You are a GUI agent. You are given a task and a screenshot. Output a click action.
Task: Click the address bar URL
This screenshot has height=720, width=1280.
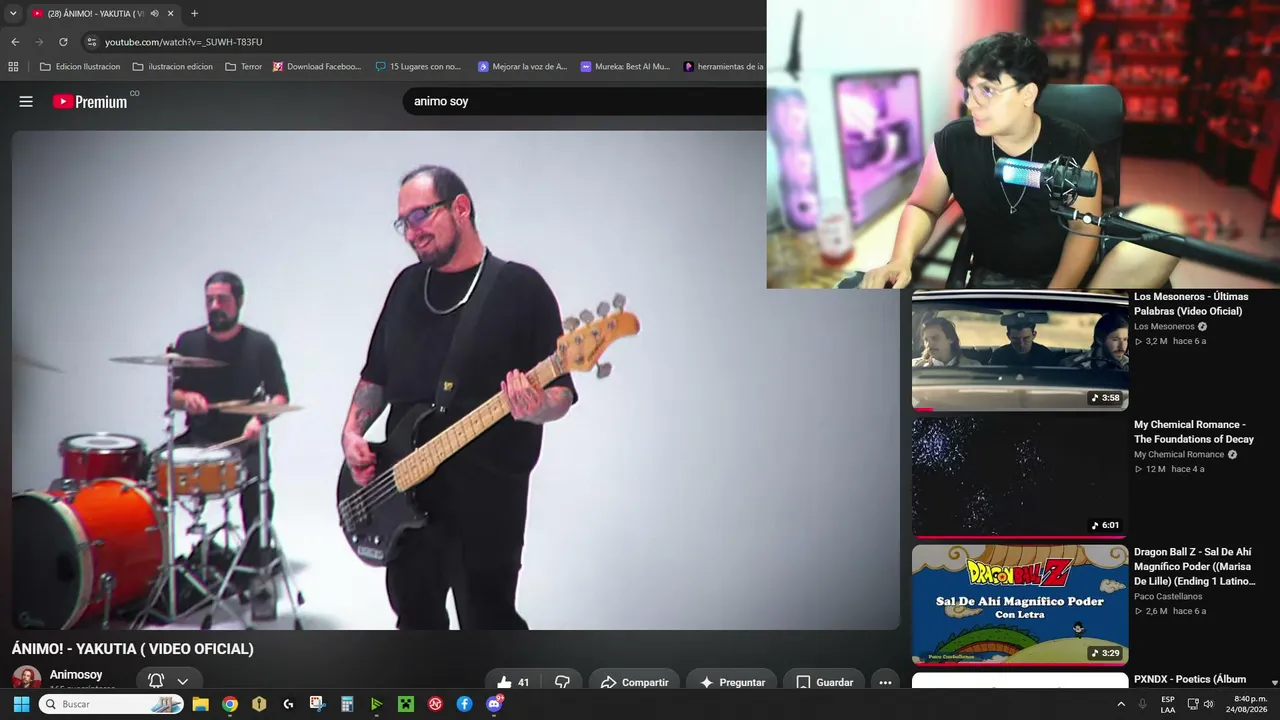(x=184, y=42)
